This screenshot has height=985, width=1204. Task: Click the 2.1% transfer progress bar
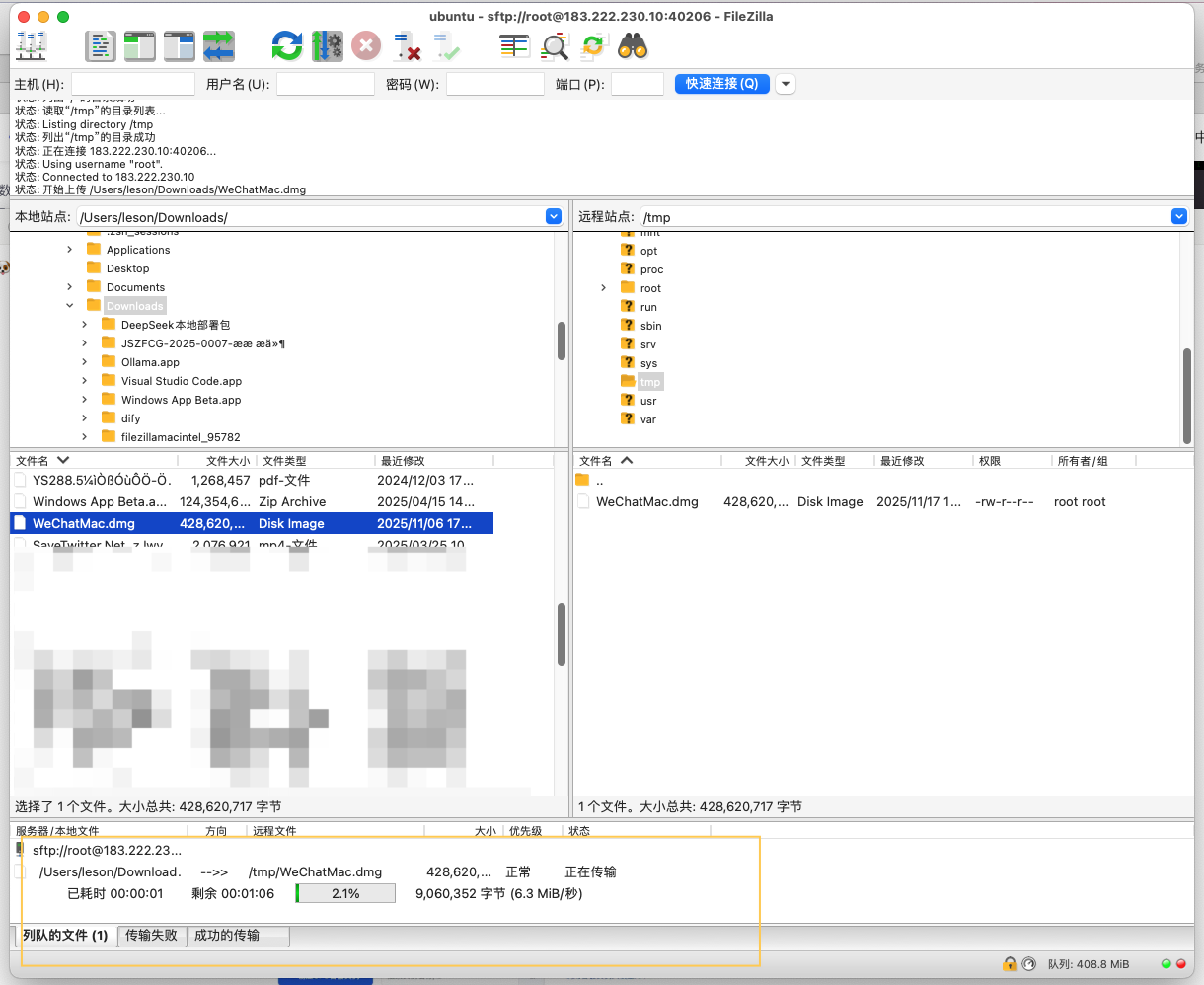click(345, 893)
